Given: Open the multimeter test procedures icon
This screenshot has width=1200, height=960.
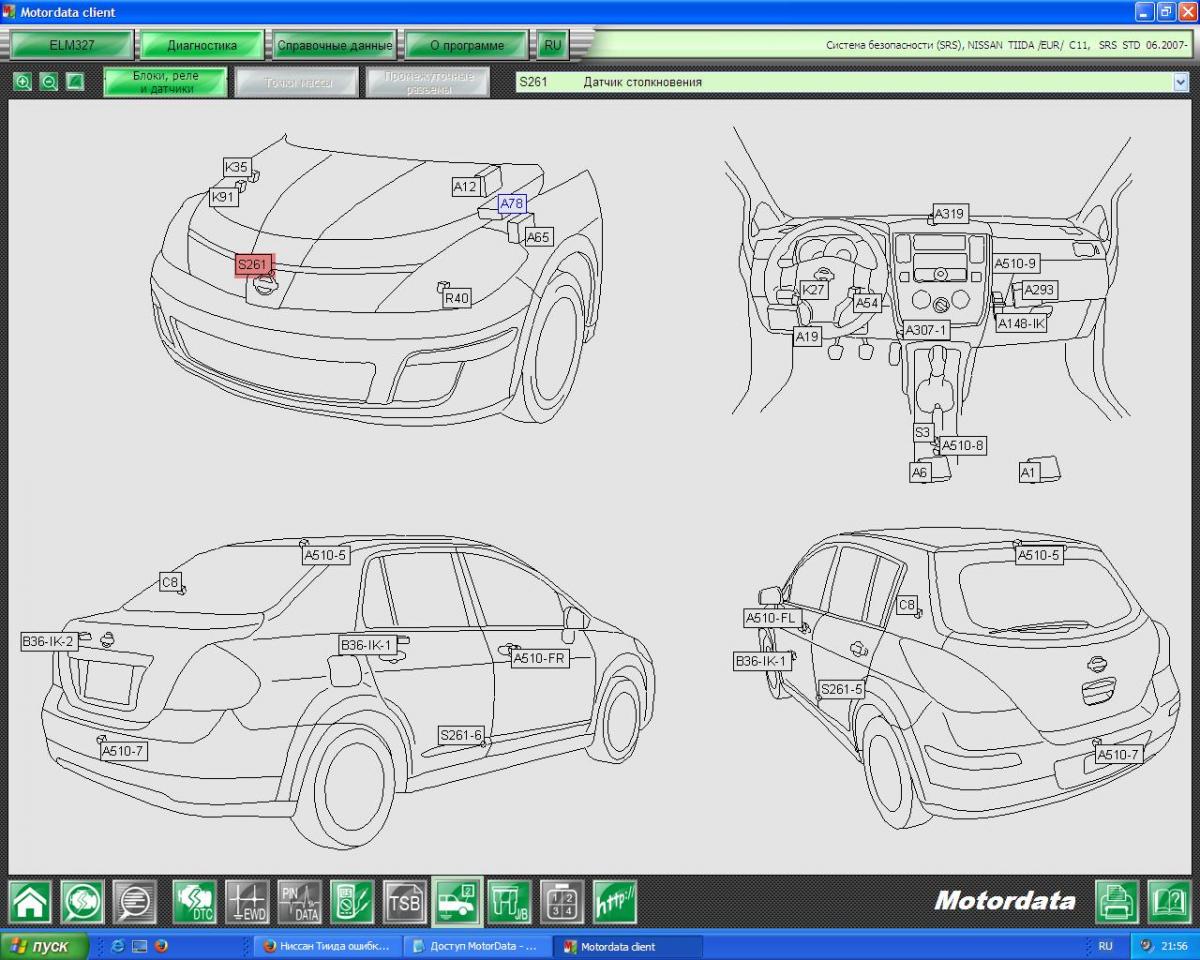Looking at the screenshot, I should click(352, 902).
